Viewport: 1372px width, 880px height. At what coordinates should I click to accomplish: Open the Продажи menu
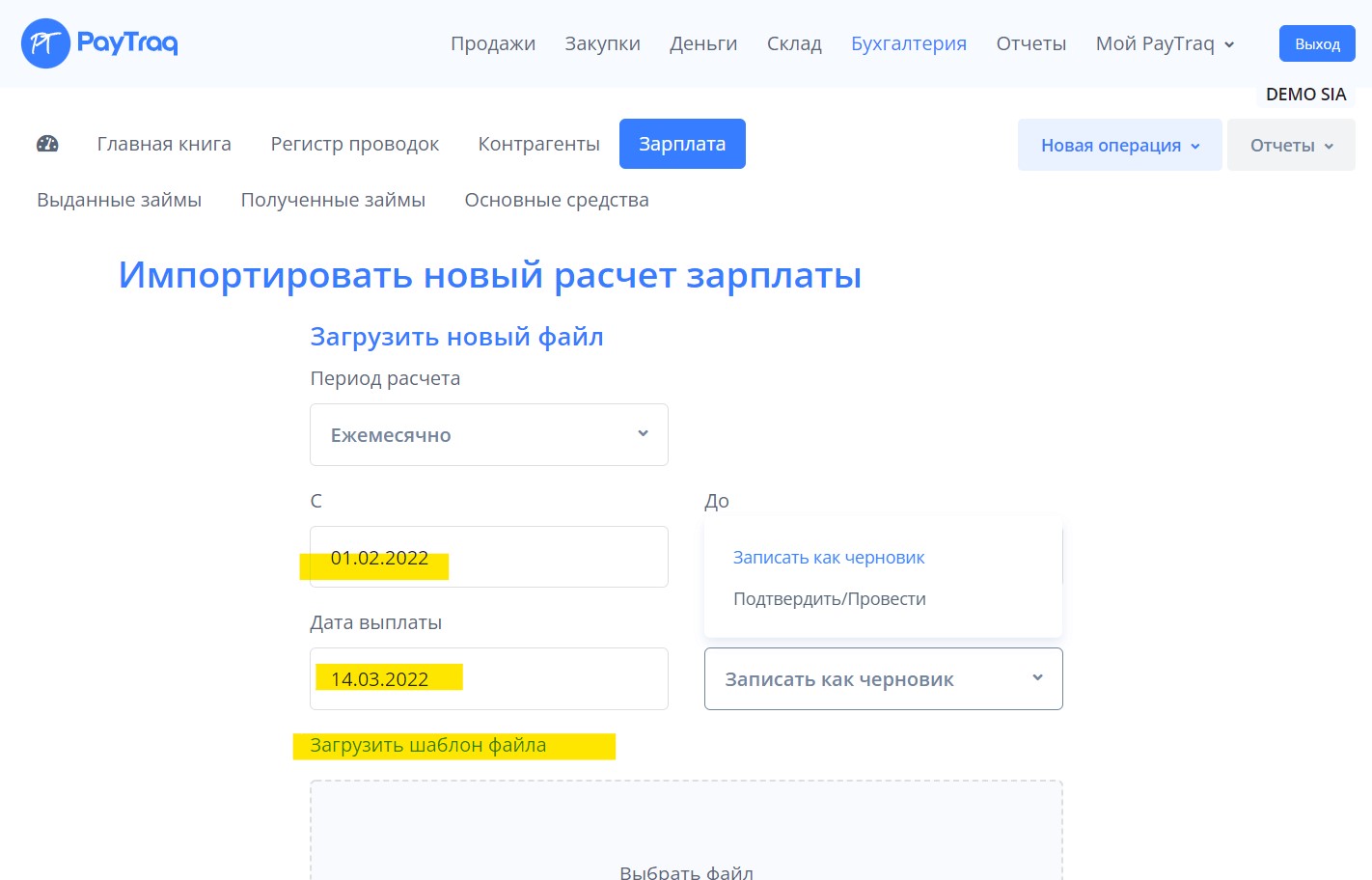[x=493, y=43]
